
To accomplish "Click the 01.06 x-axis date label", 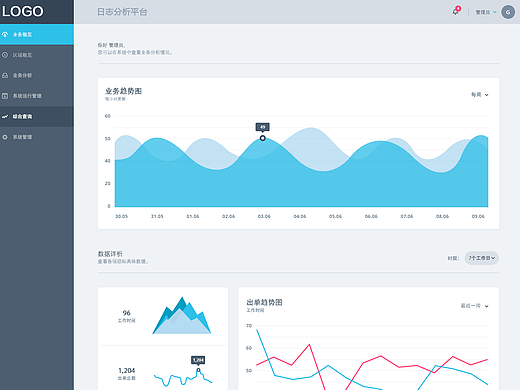I will pyautogui.click(x=193, y=216).
